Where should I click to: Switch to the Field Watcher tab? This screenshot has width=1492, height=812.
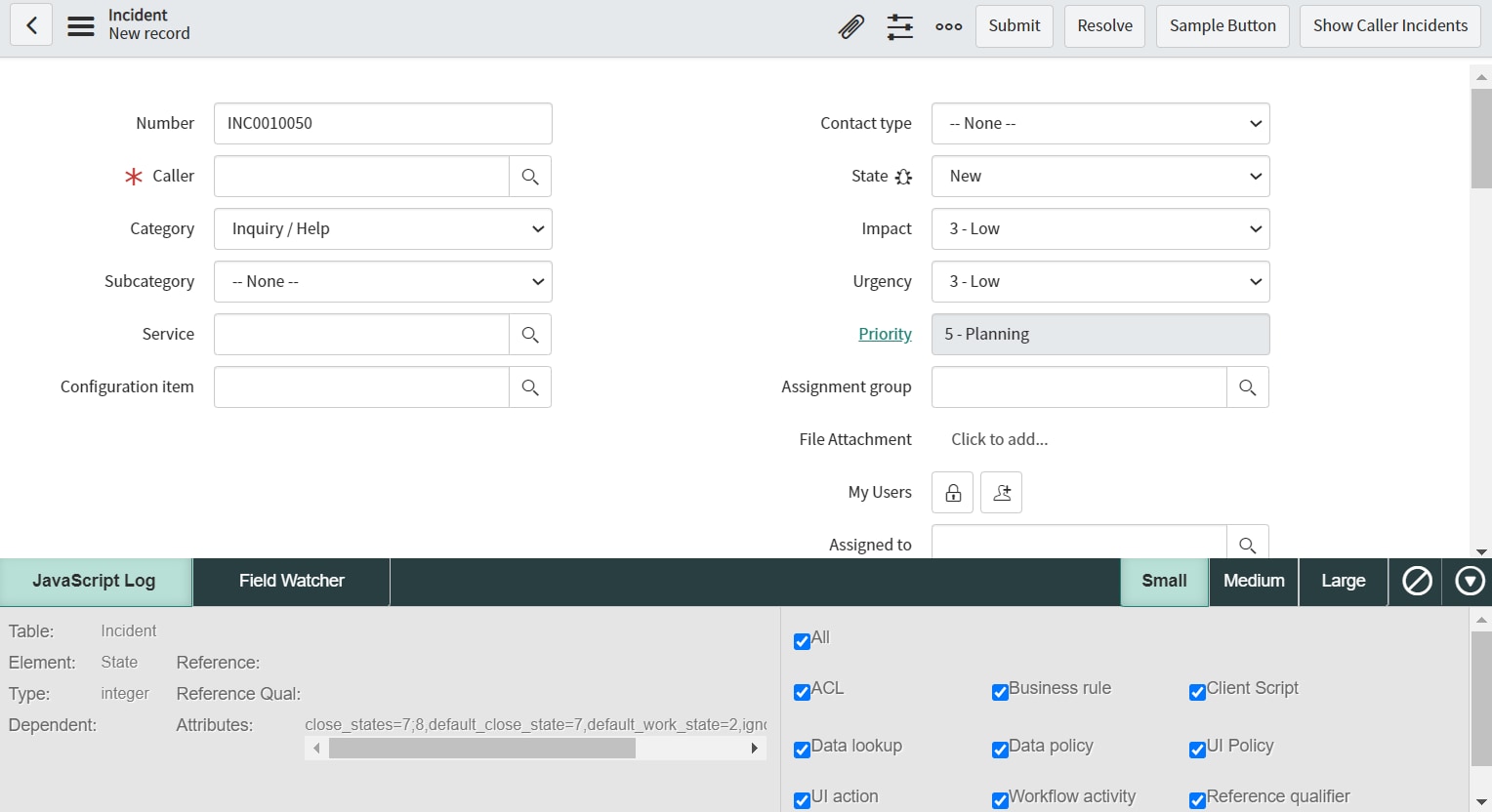click(x=292, y=582)
